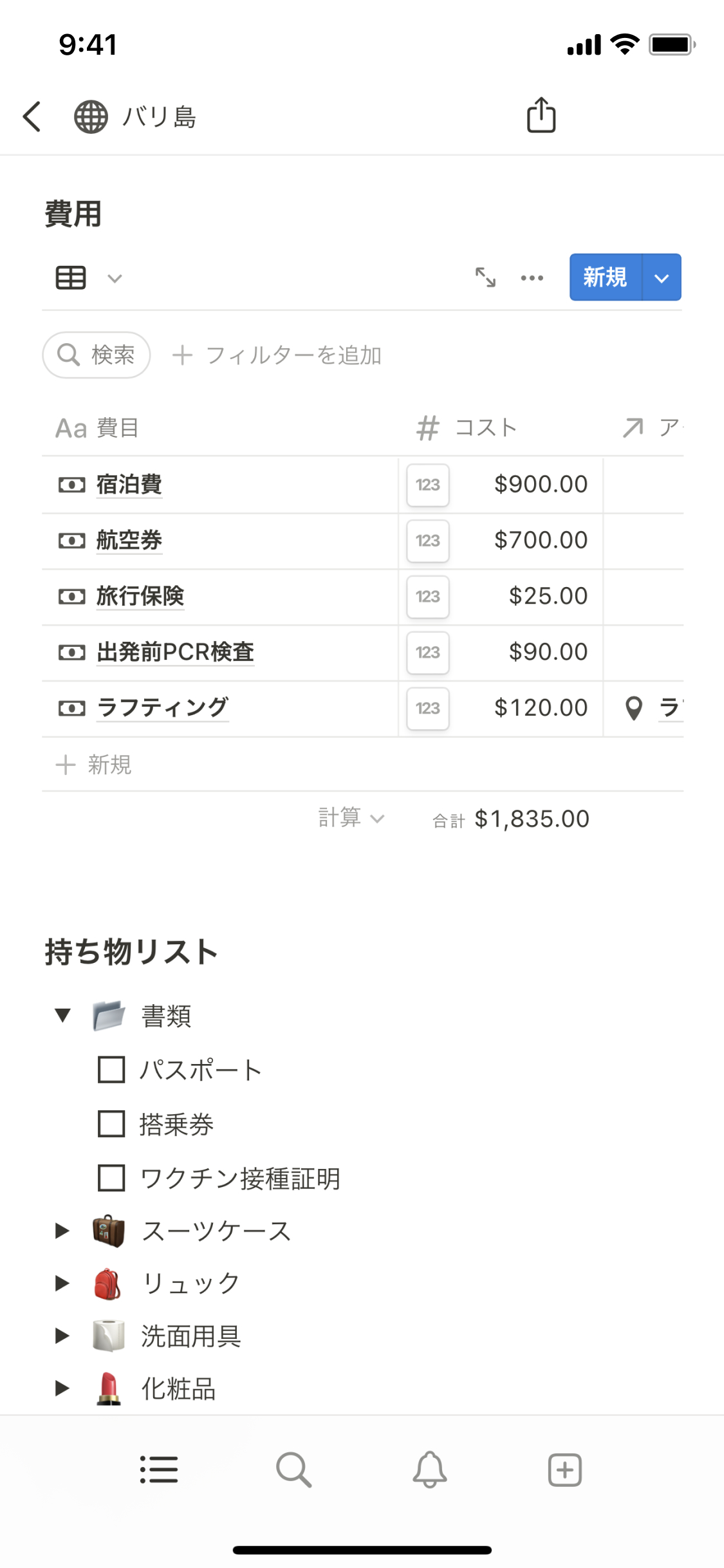
Task: Open the three-dot more options menu
Action: point(532,278)
